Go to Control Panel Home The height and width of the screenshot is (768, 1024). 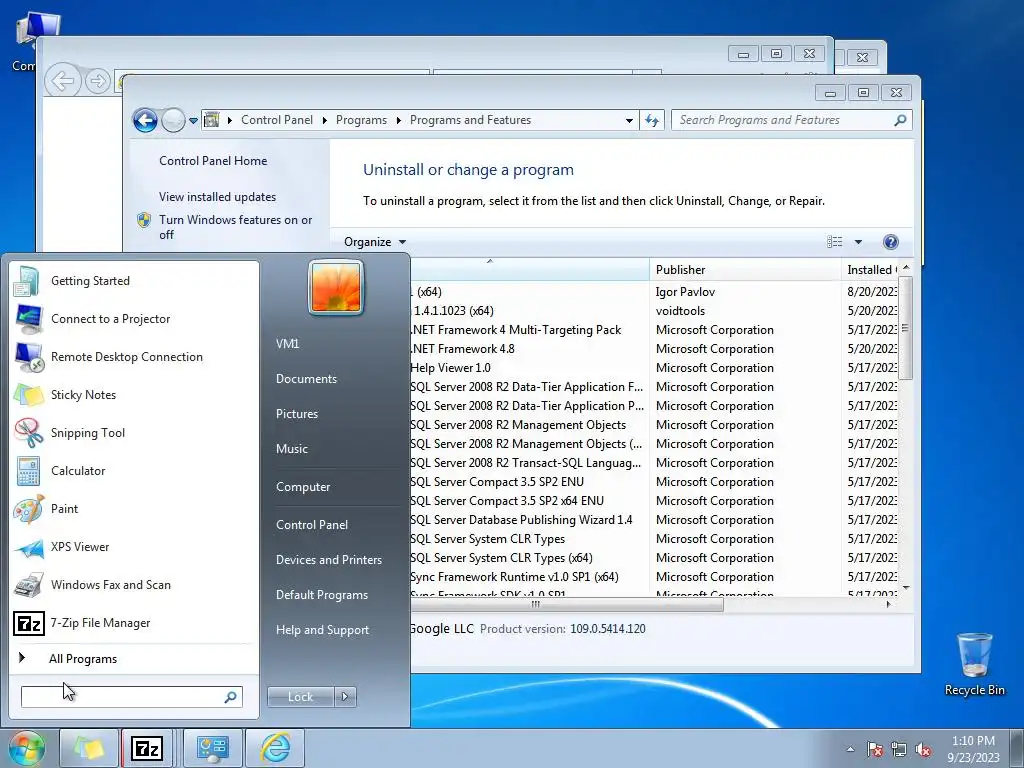pos(213,161)
